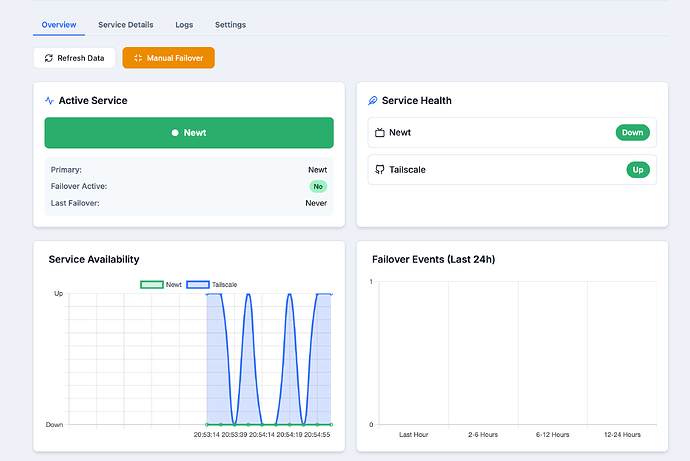Click the '2-6 Hours' axis label

pyautogui.click(x=483, y=435)
